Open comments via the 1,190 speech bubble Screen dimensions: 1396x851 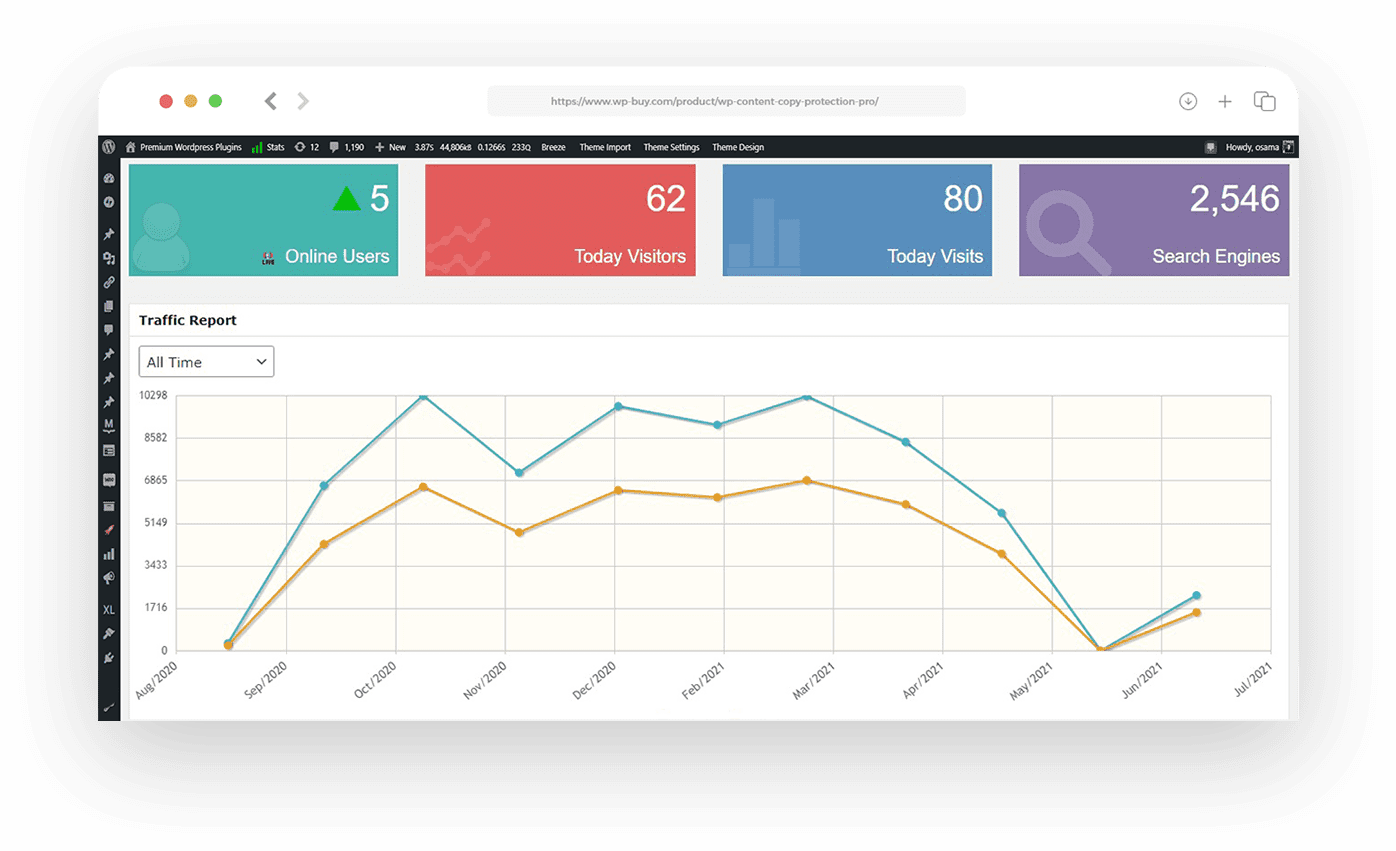[x=344, y=147]
